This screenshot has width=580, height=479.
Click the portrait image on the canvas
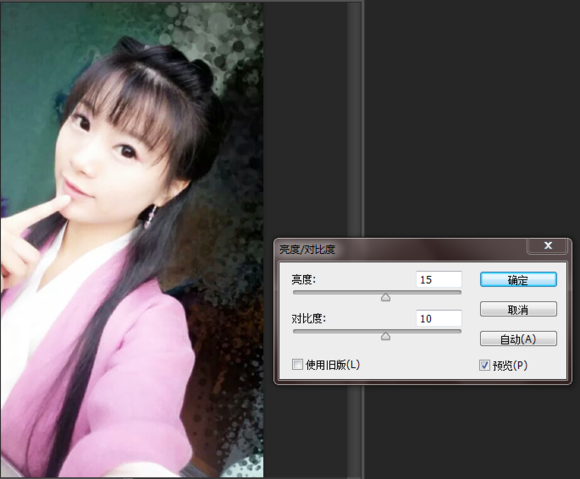[132, 240]
